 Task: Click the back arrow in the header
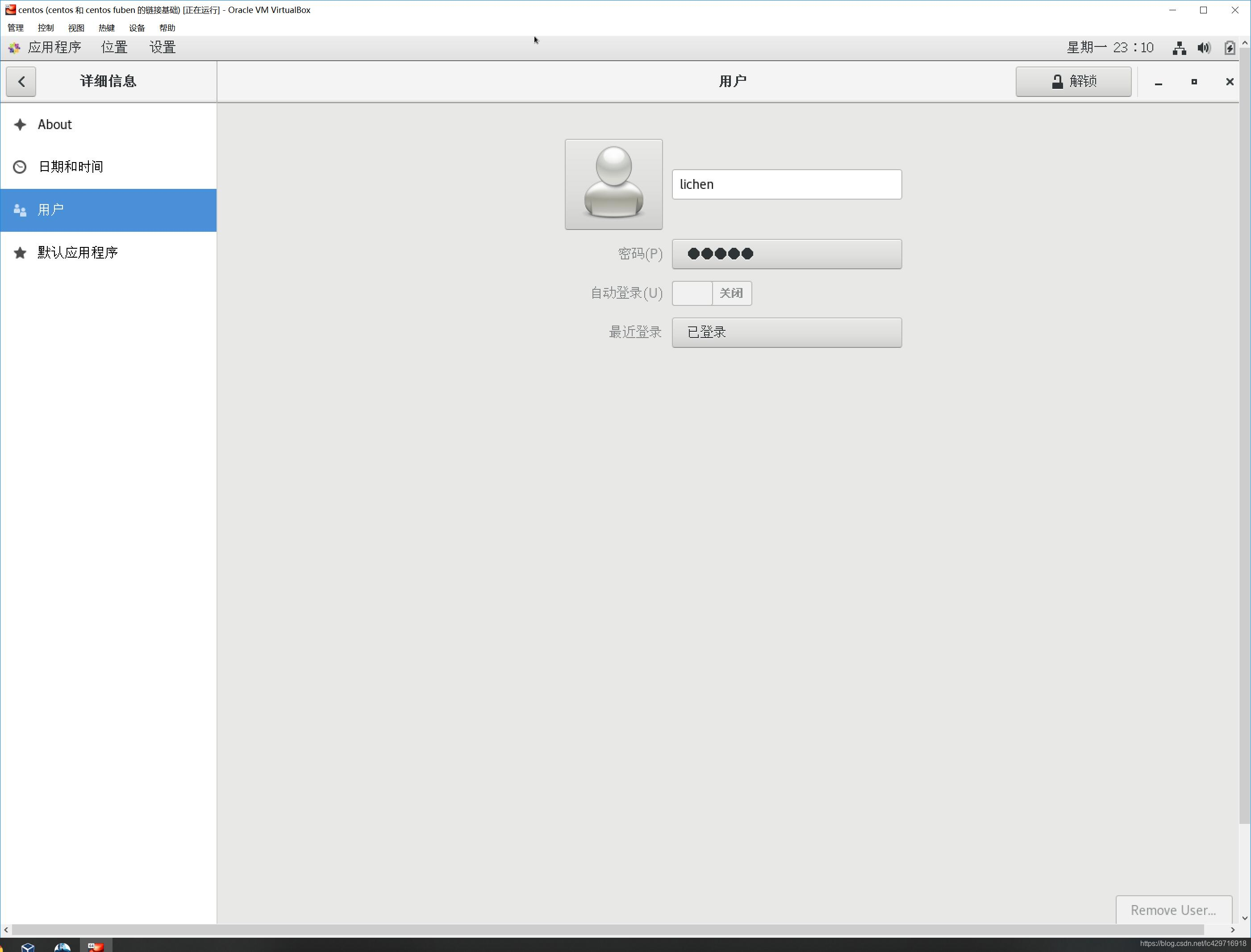21,82
